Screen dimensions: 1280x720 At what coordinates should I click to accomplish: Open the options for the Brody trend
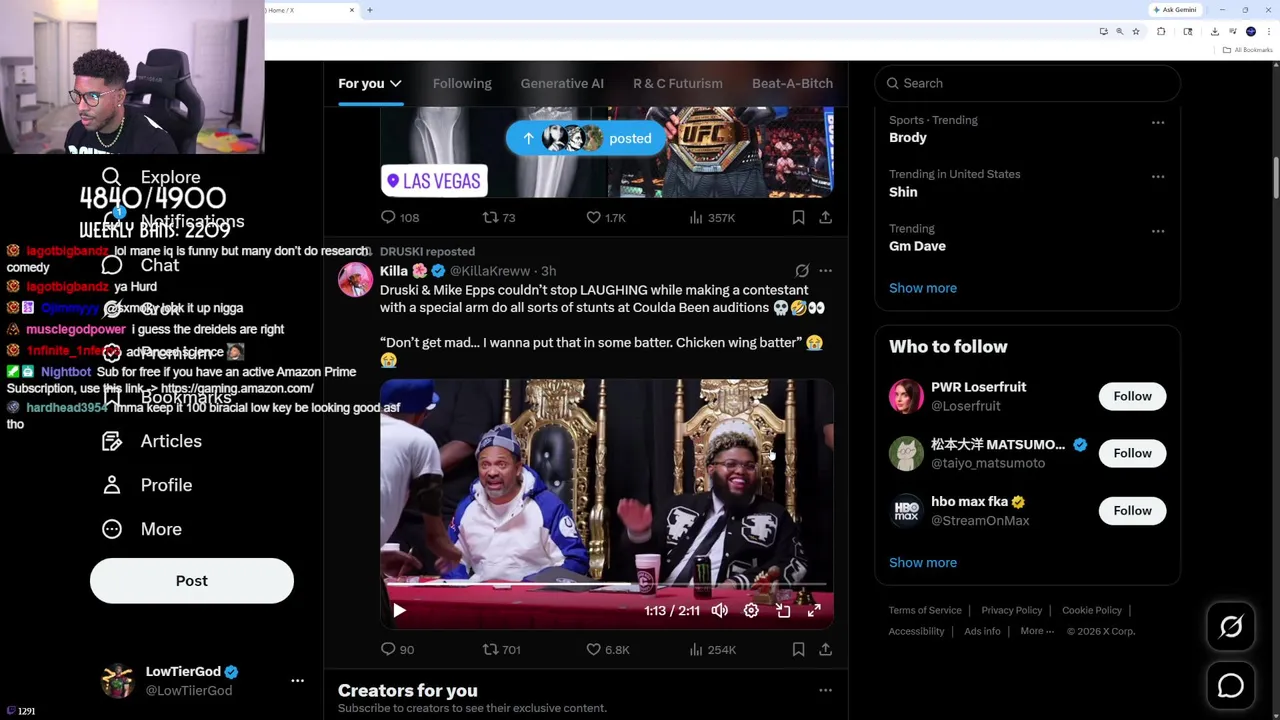click(1157, 123)
